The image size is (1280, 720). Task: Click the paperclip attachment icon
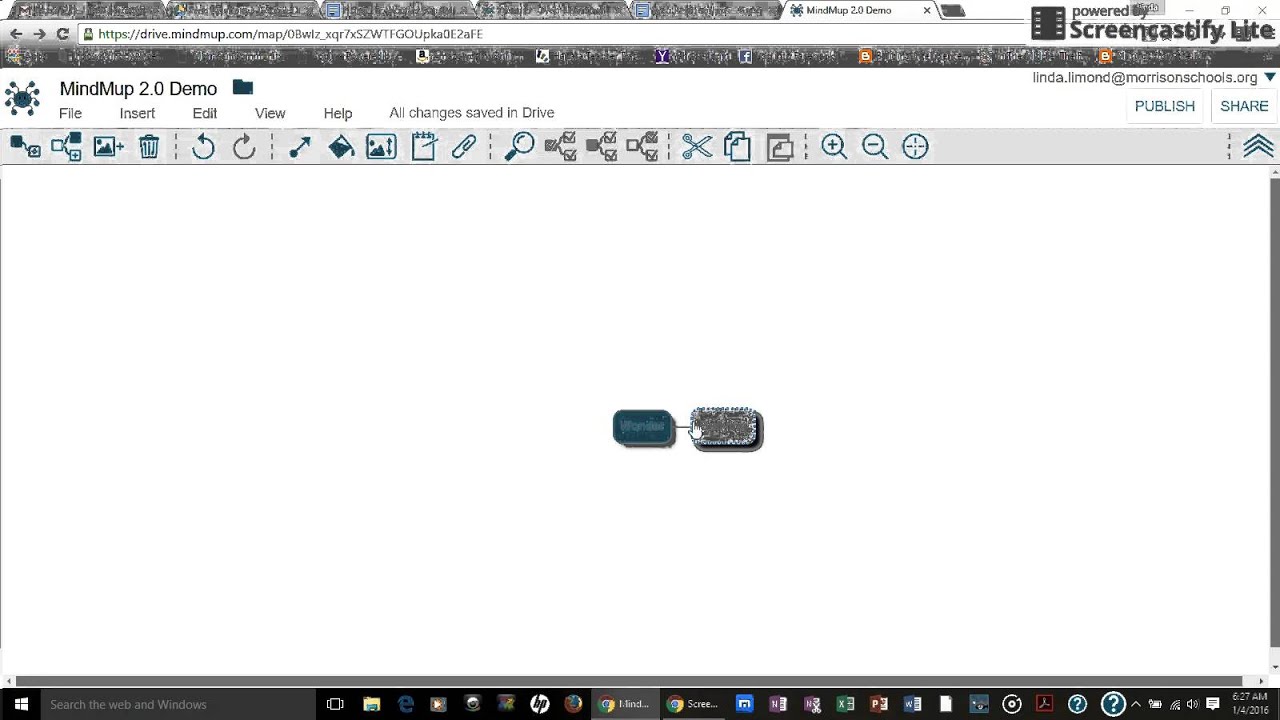pos(463,147)
